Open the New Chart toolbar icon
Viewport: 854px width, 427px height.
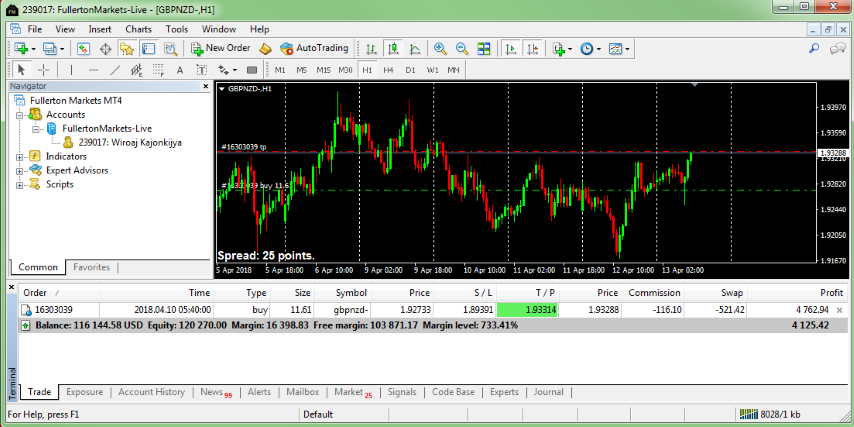pos(22,48)
